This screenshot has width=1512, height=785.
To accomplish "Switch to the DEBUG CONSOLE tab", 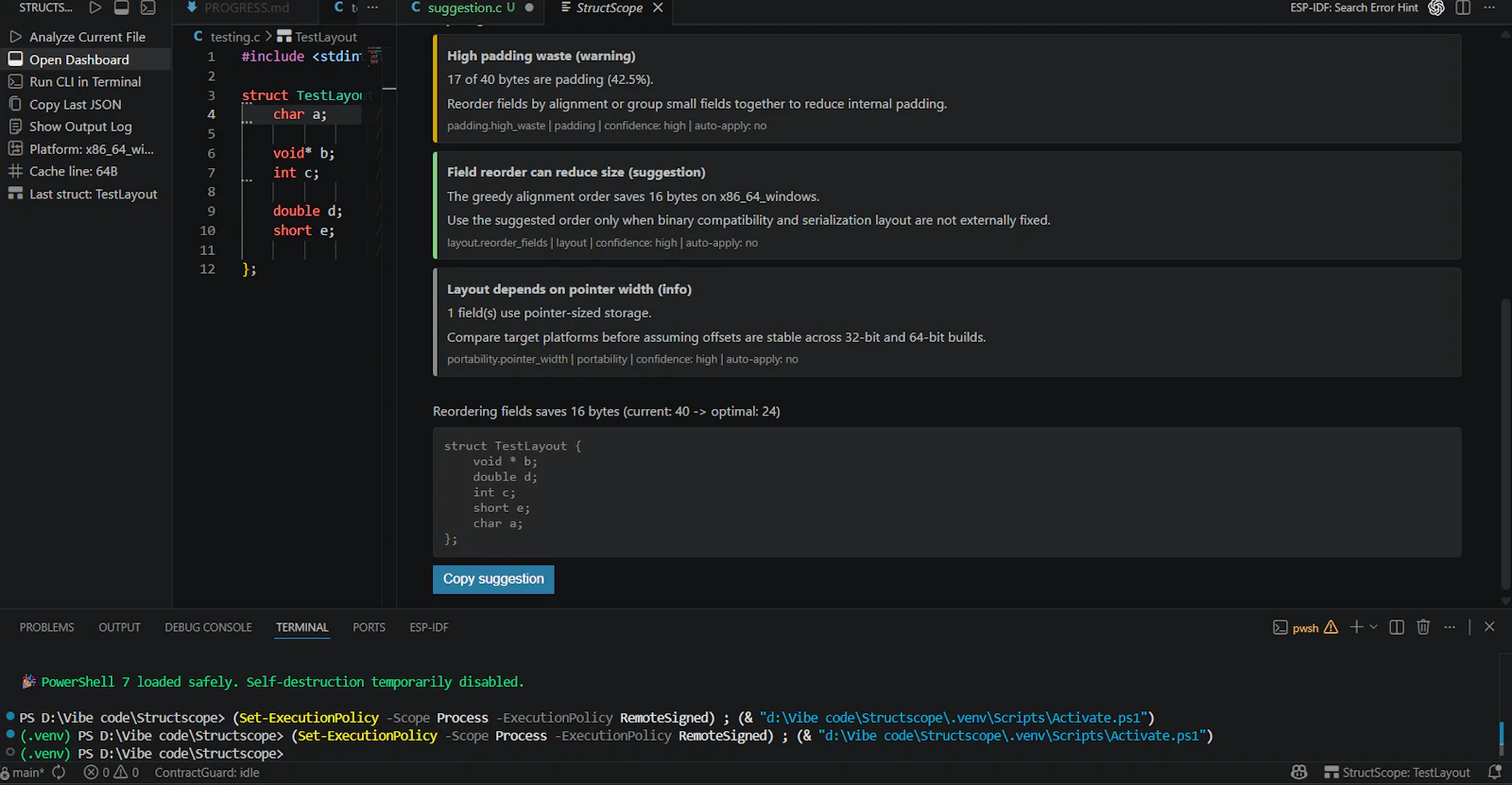I will point(208,627).
